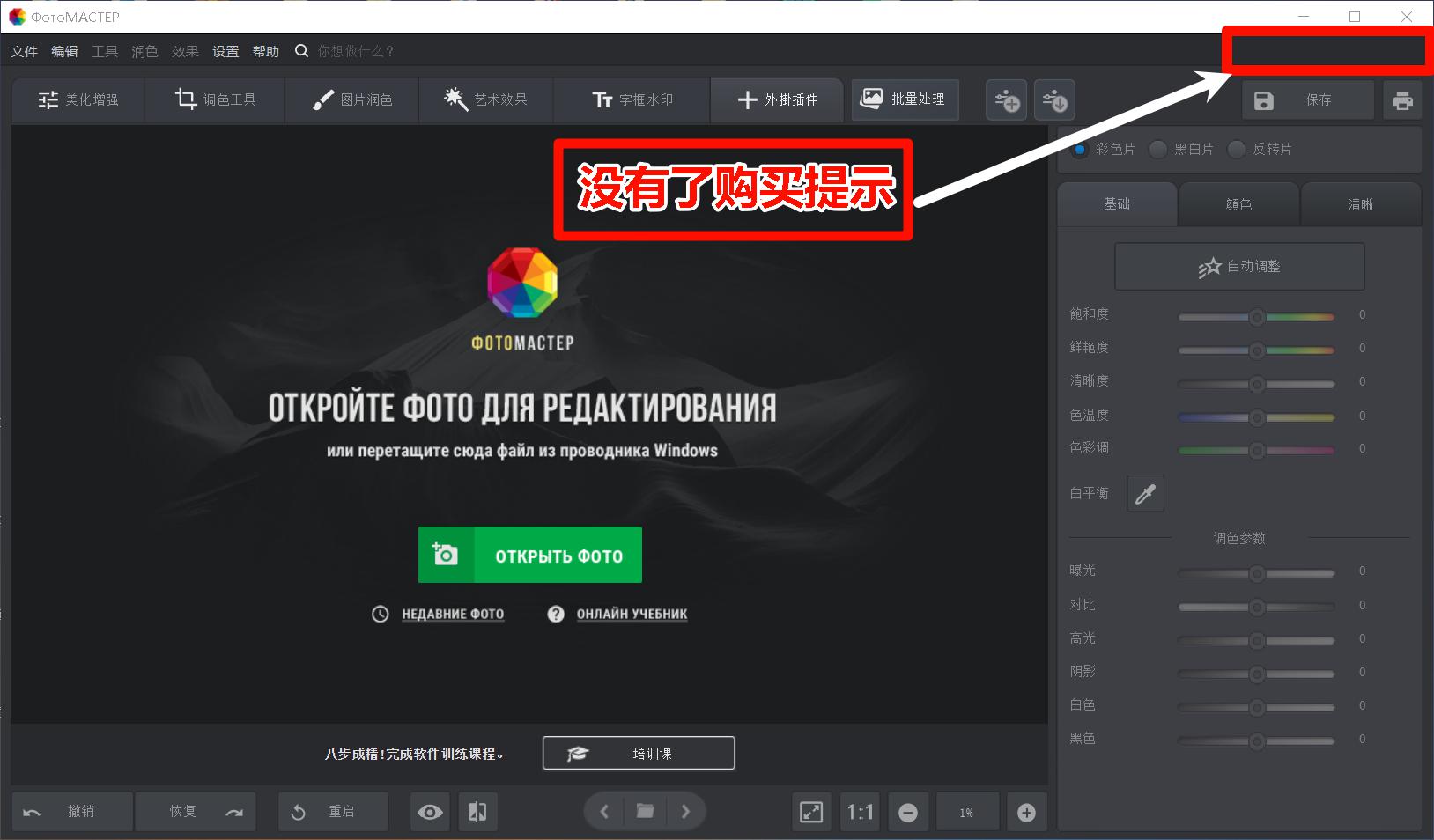
Task: Click the 重启 reset button
Action: click(x=333, y=811)
